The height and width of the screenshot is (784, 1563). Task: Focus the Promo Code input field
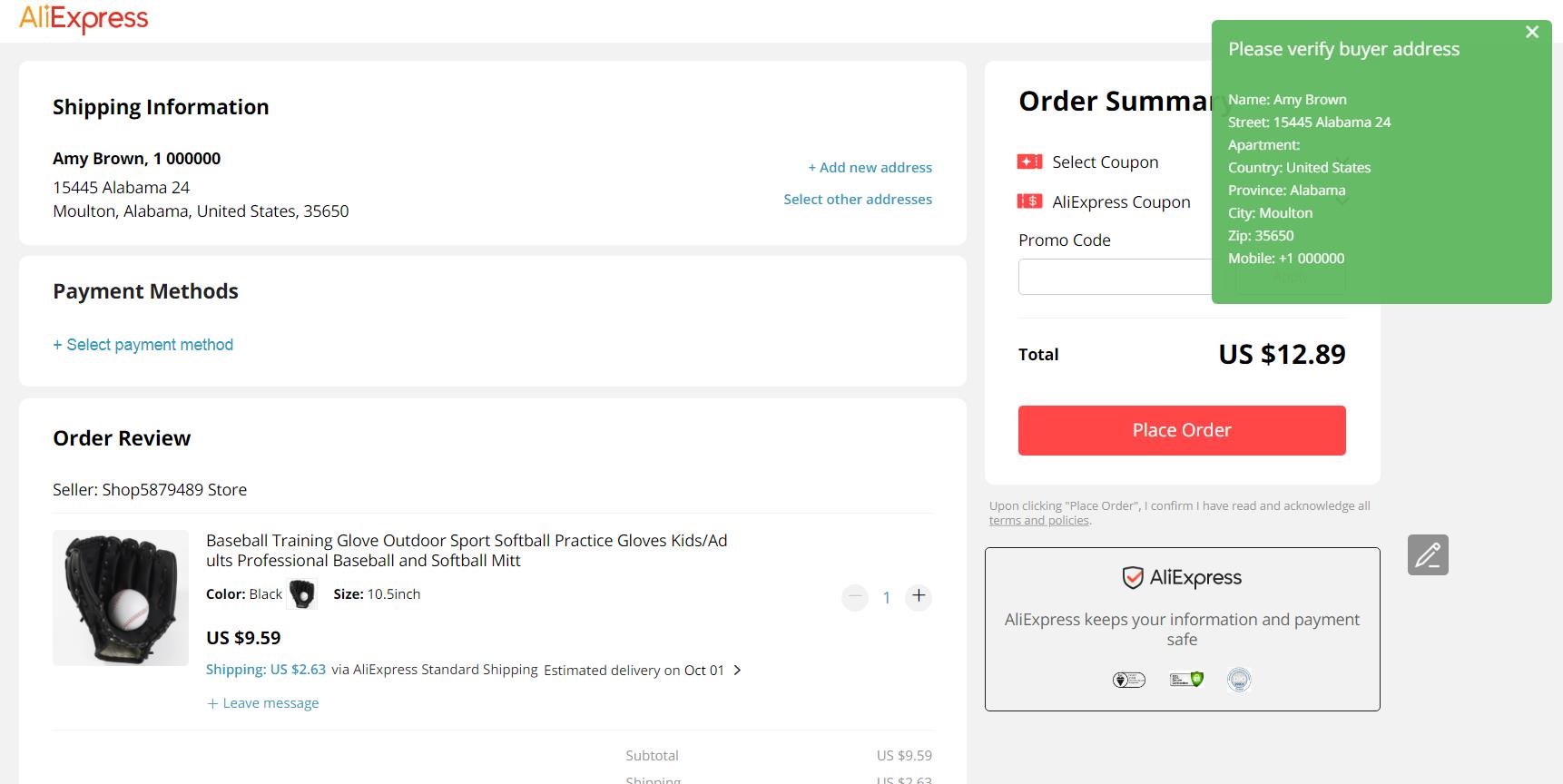pyautogui.click(x=1115, y=277)
